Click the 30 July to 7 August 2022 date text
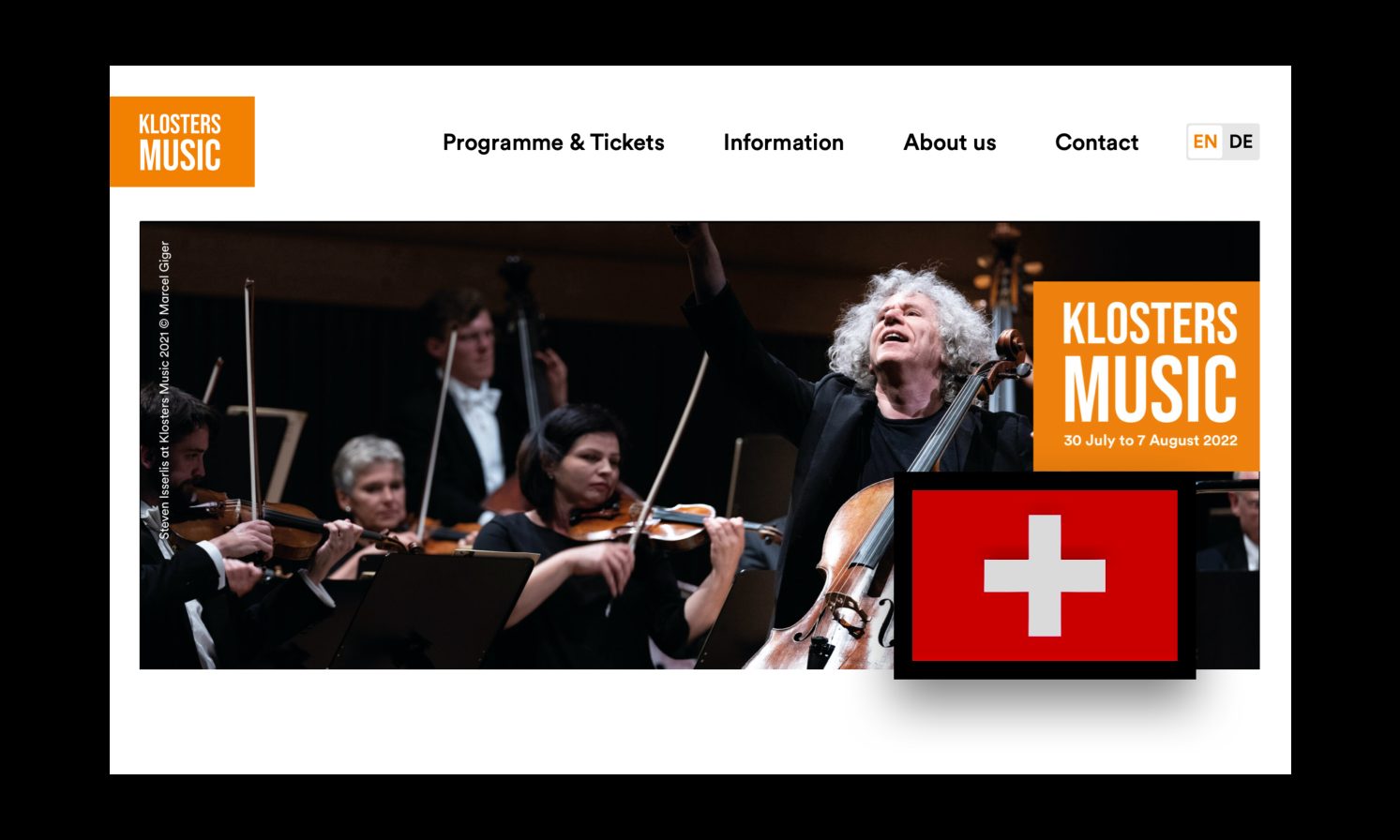The width and height of the screenshot is (1400, 840). click(x=1151, y=441)
